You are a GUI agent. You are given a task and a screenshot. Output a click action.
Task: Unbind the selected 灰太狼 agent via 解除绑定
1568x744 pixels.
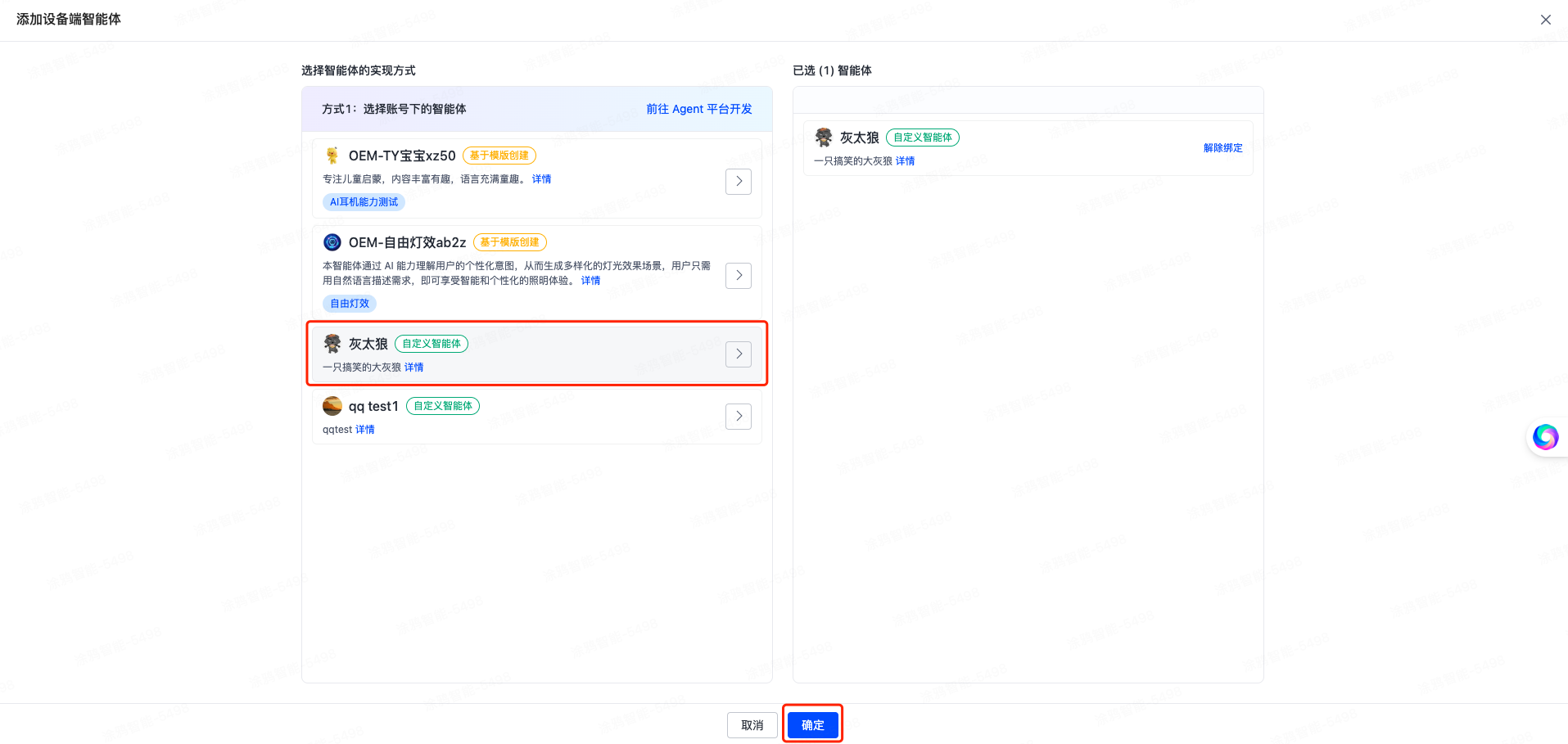click(1222, 148)
